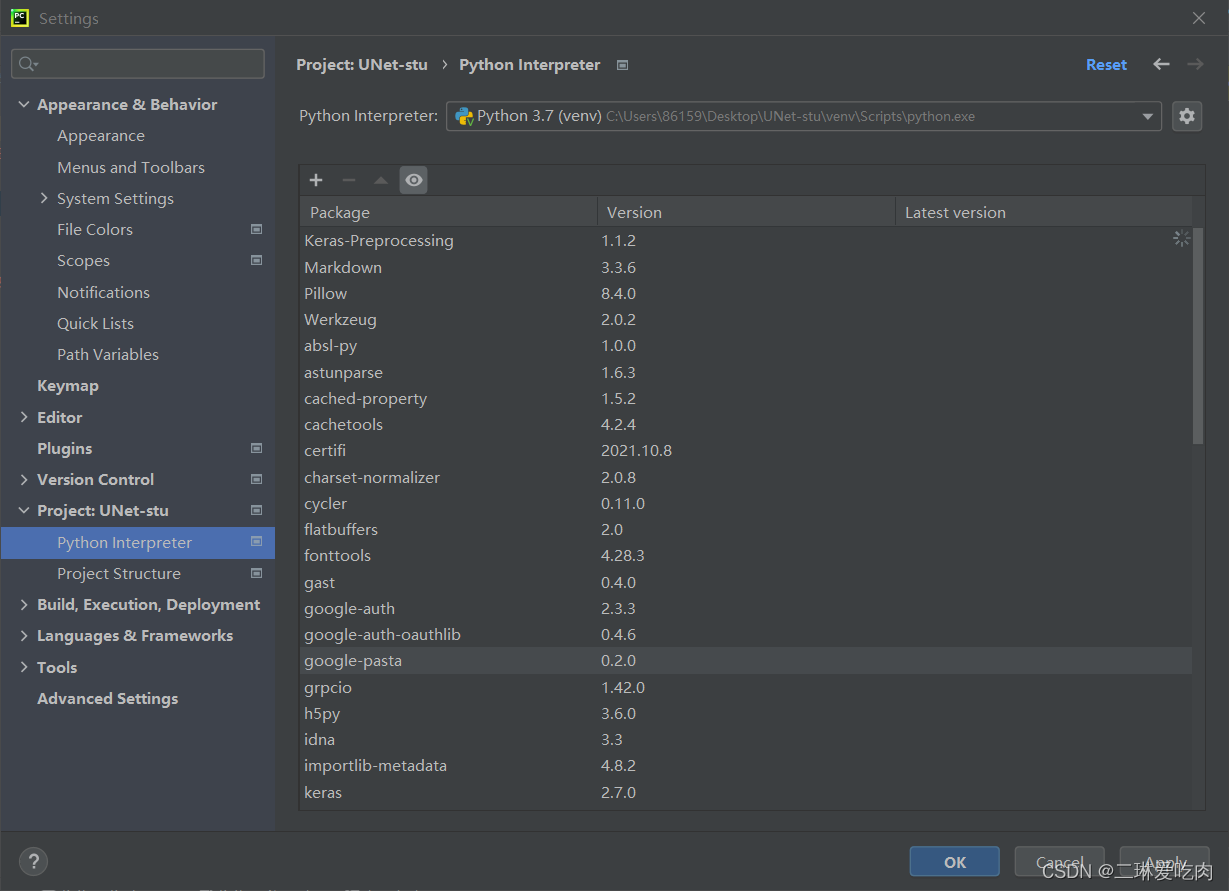
Task: Select the importlib-metadata package row
Action: pyautogui.click(x=746, y=765)
